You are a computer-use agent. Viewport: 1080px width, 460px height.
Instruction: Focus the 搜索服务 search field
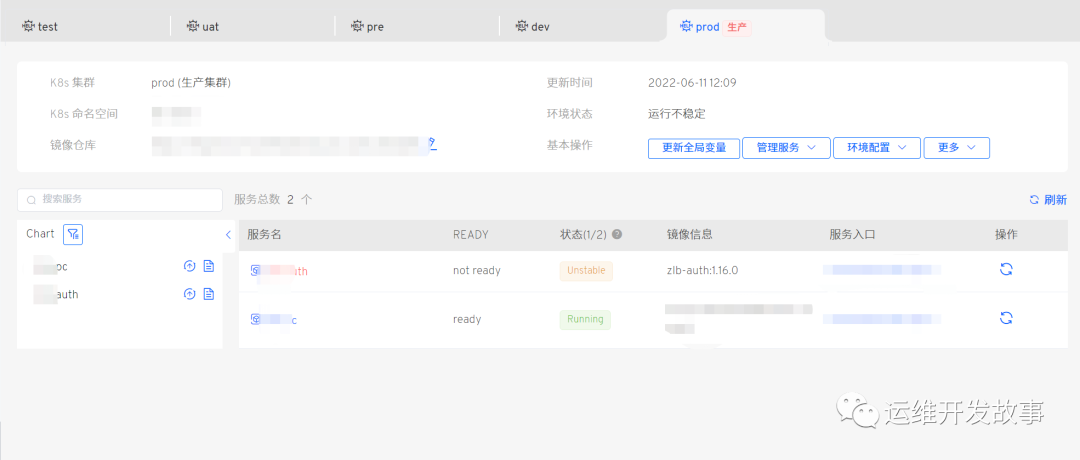coord(120,200)
